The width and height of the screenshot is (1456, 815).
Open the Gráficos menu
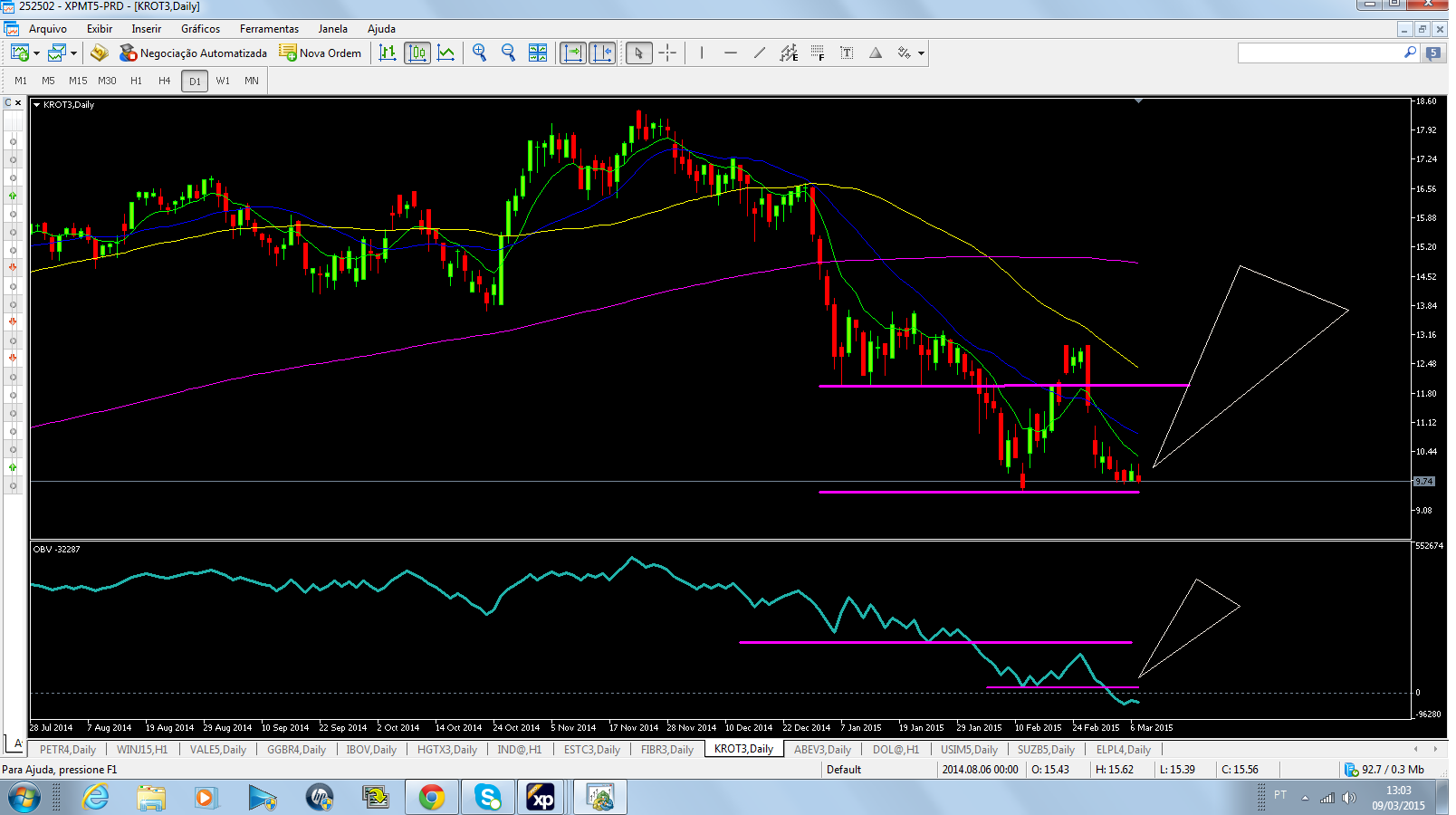200,29
